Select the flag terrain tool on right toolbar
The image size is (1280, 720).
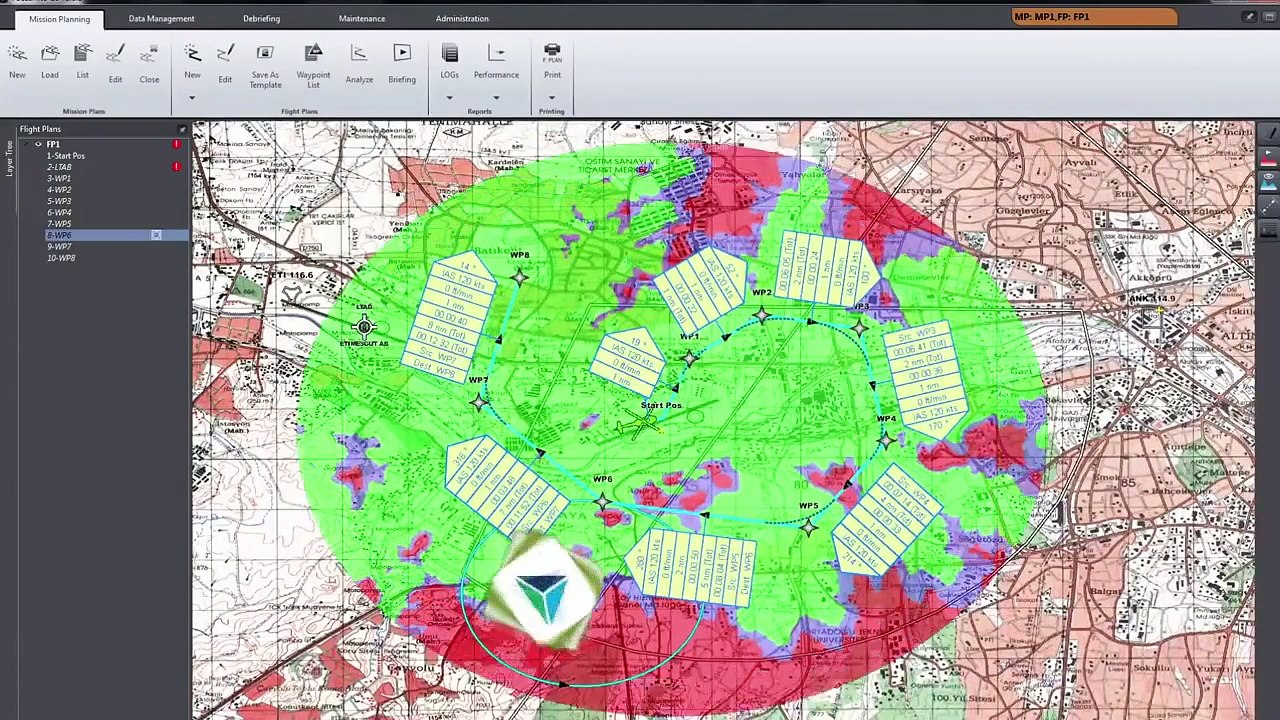(x=1268, y=156)
